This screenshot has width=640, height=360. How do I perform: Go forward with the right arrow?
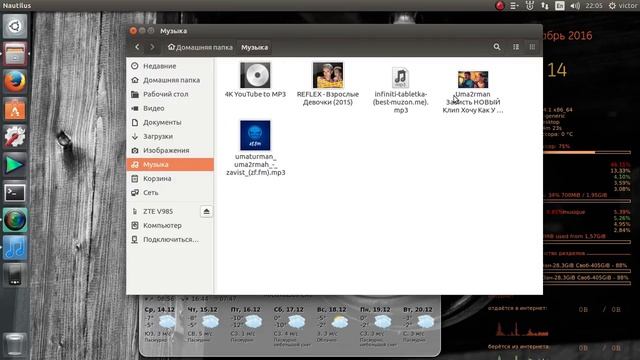pyautogui.click(x=152, y=47)
